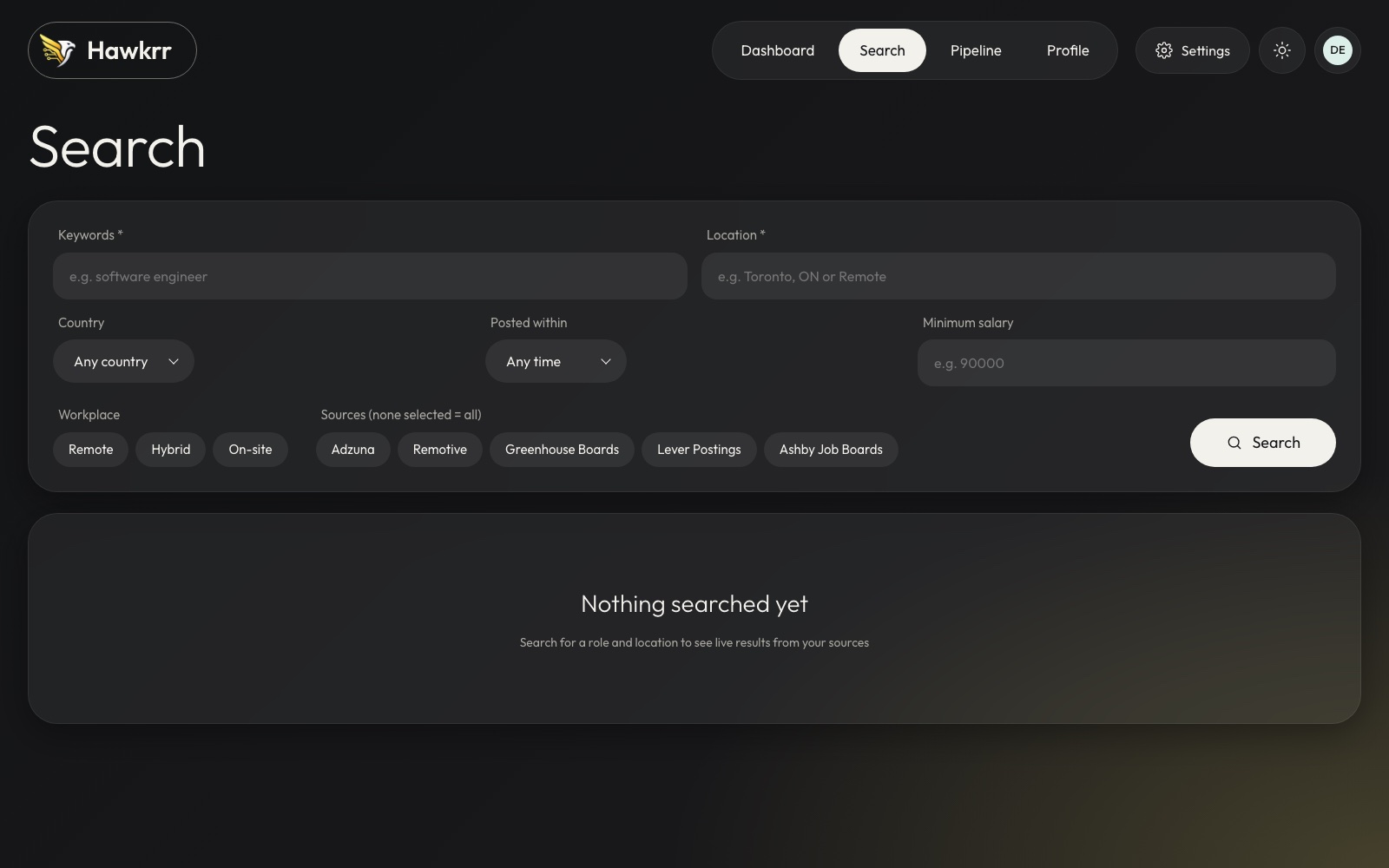Switch to the Search tab
1389x868 pixels.
point(882,50)
